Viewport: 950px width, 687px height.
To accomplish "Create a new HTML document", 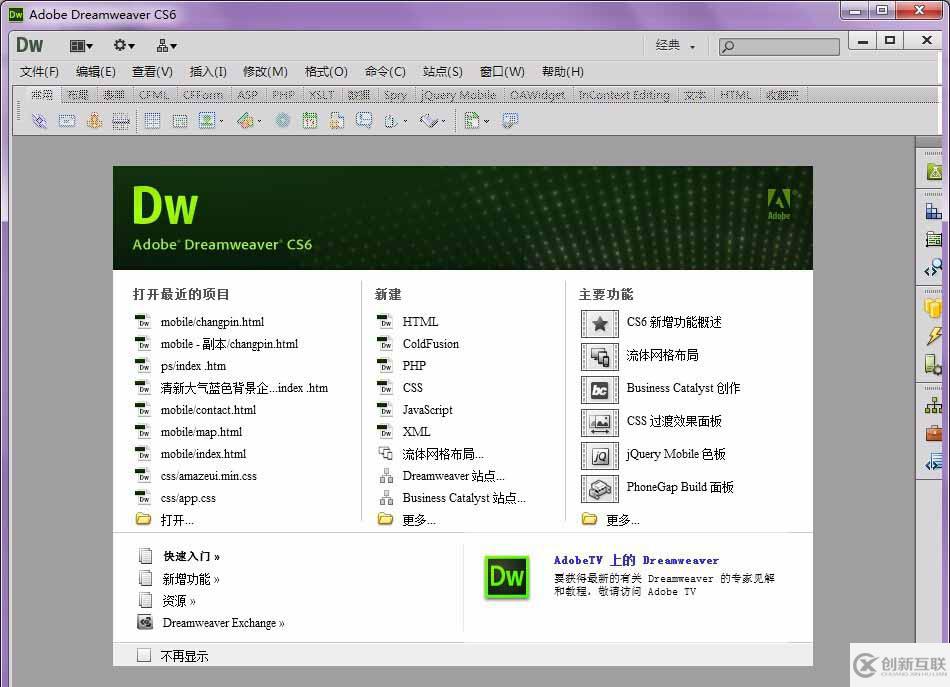I will 420,322.
